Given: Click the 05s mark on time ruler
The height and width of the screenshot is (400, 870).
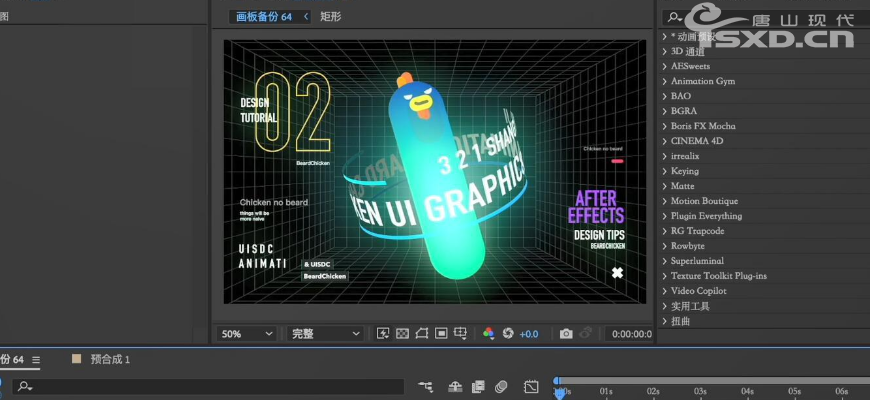Looking at the screenshot, I should tap(795, 392).
